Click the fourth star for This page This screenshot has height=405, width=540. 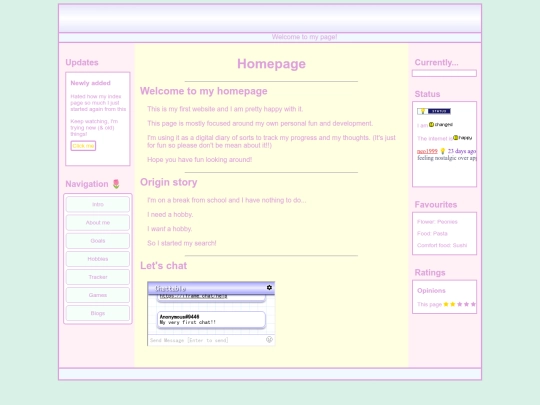click(x=466, y=304)
